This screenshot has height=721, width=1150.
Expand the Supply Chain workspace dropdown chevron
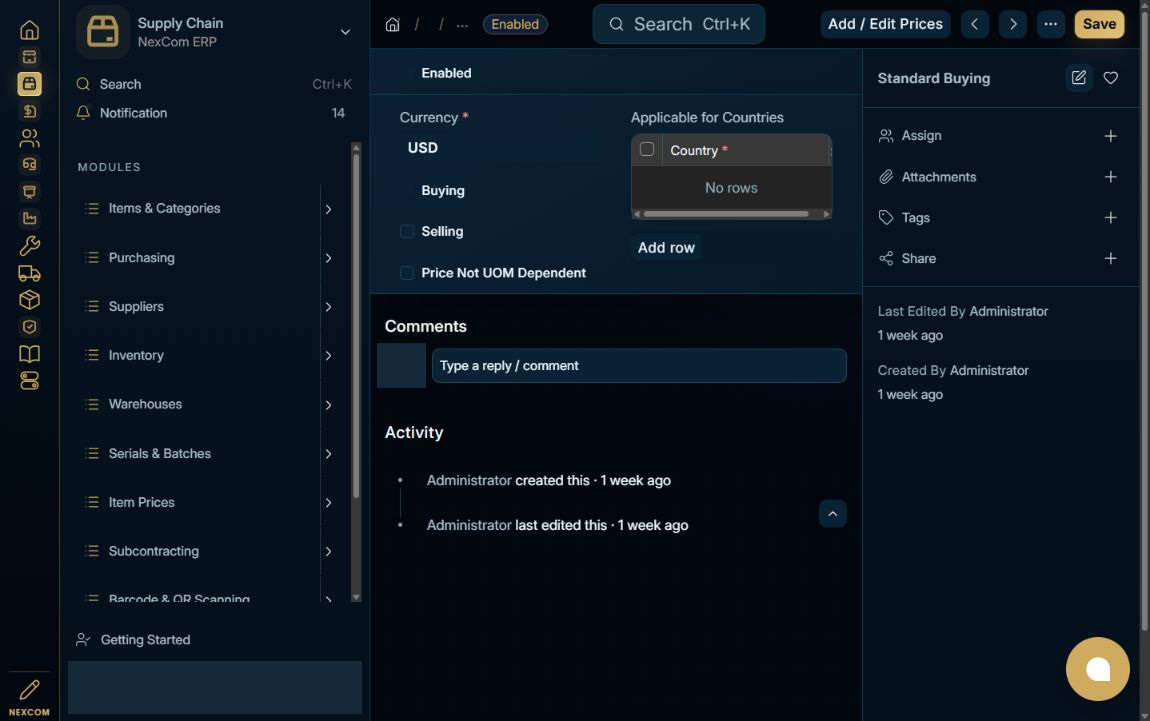[345, 32]
